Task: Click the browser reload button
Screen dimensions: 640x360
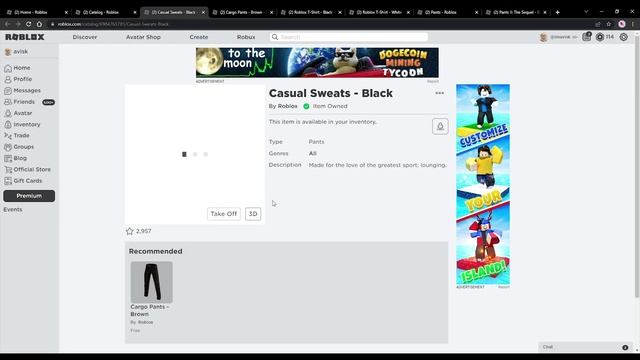Action: coord(29,24)
